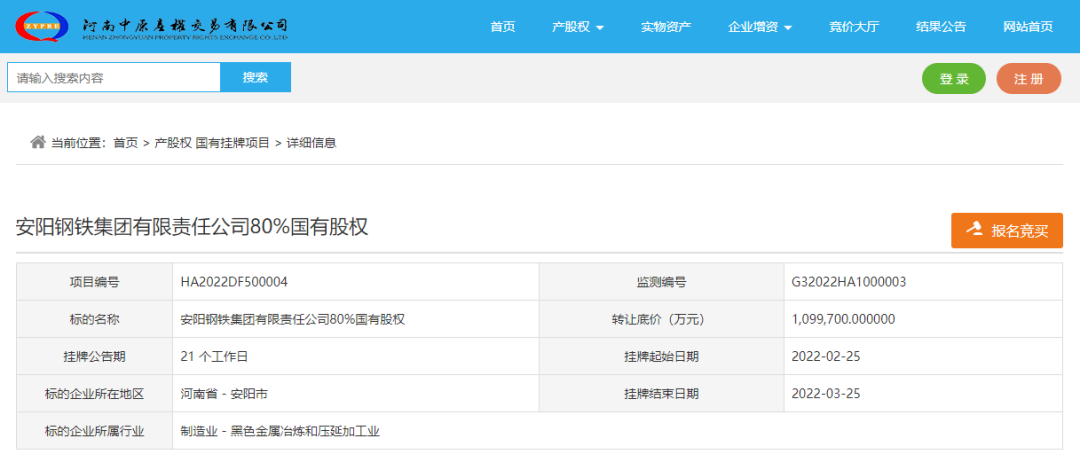Click the green 登录 button
This screenshot has width=1080, height=462.
(954, 78)
